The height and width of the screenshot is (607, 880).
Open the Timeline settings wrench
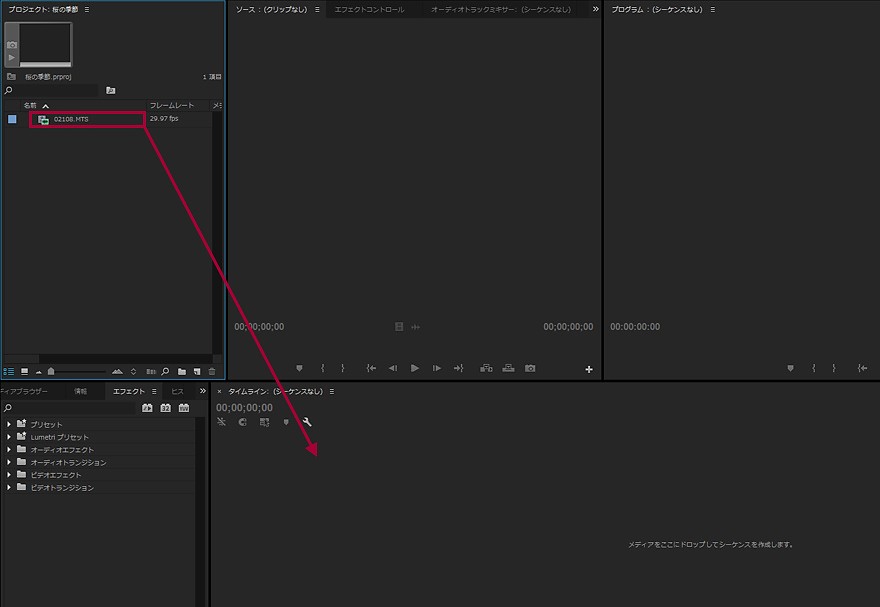tap(307, 422)
